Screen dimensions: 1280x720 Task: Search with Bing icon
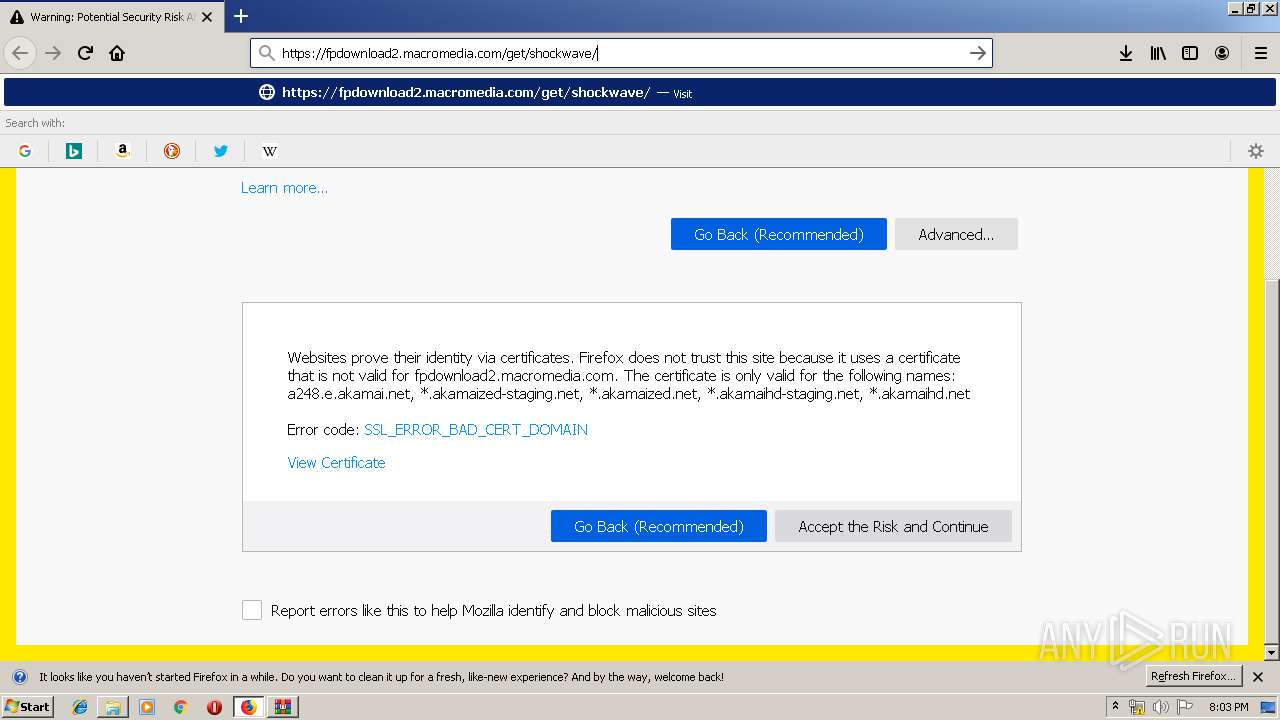[74, 151]
